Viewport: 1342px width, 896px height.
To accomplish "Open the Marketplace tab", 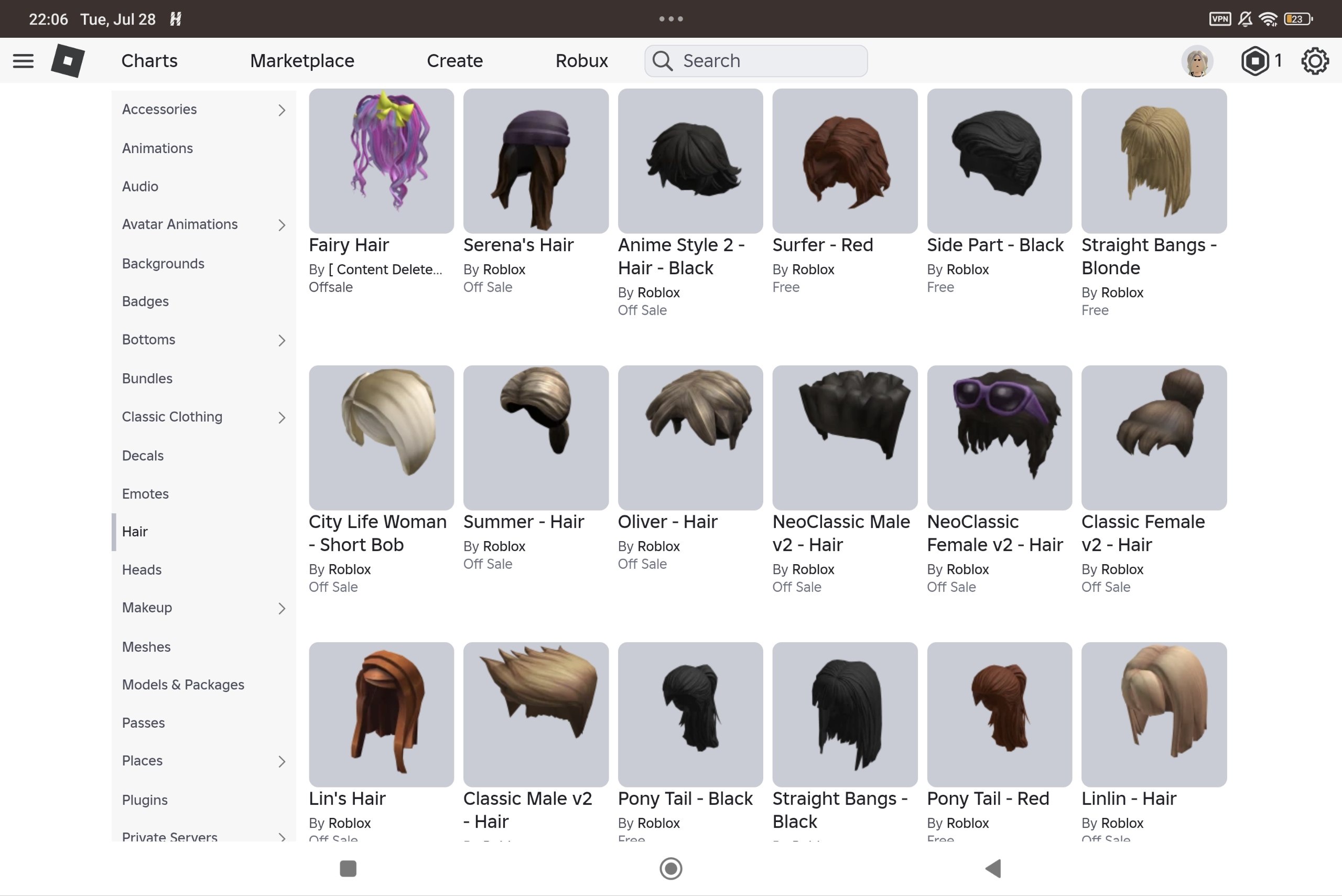I will pos(302,61).
